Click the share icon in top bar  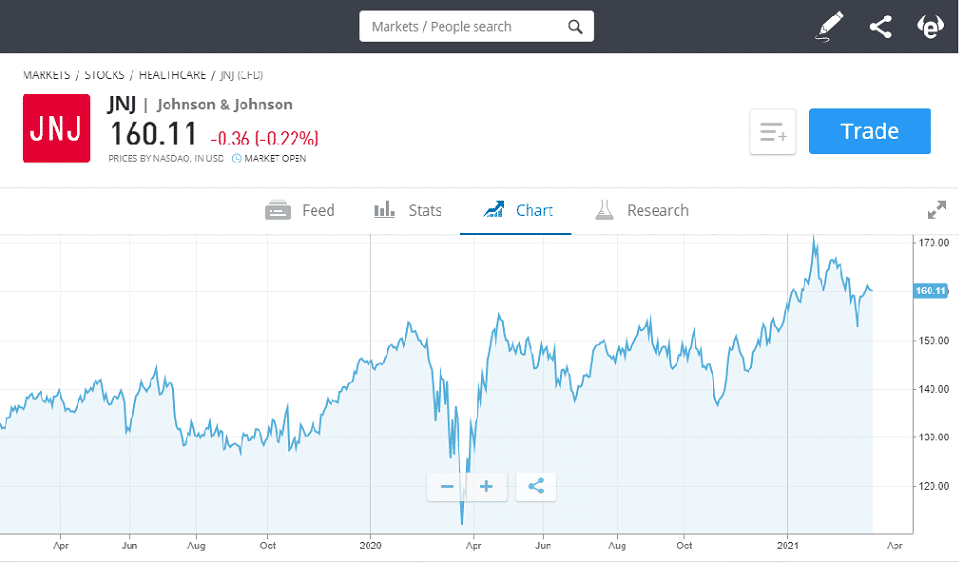[880, 27]
